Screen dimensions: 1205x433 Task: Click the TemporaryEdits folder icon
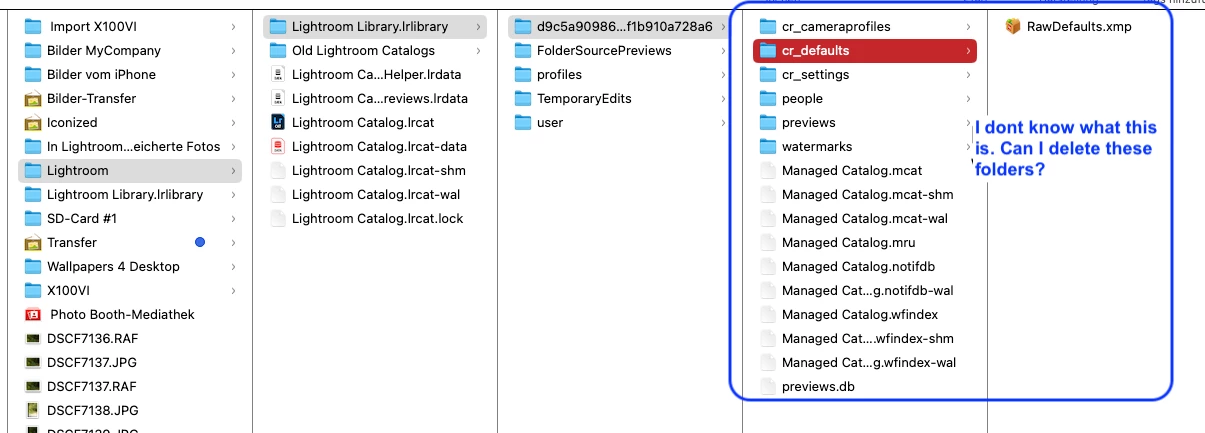(522, 98)
